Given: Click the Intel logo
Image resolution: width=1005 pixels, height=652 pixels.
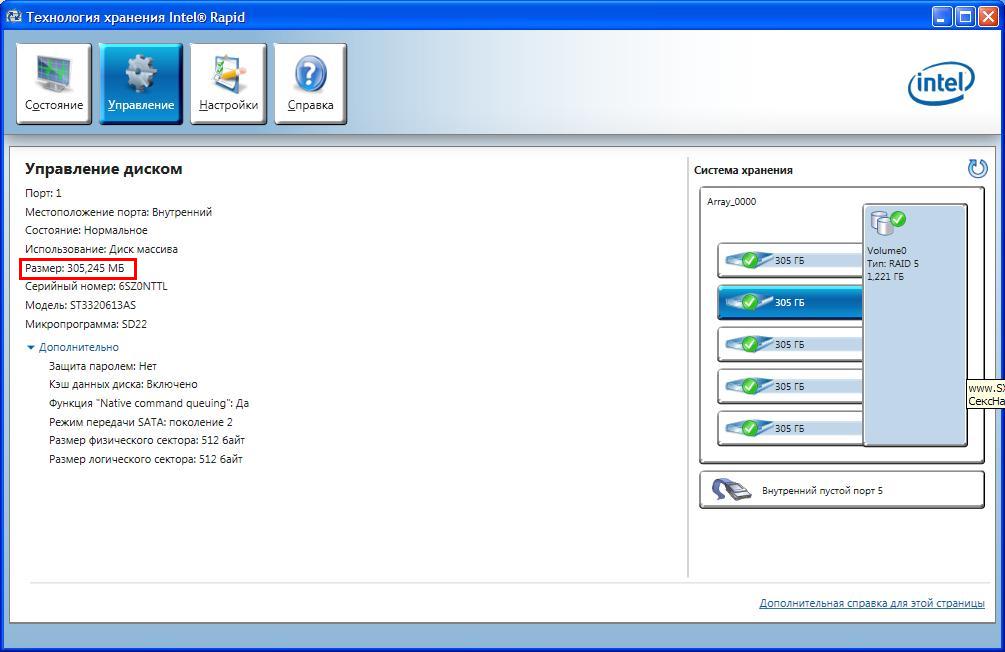Looking at the screenshot, I should pyautogui.click(x=941, y=83).
